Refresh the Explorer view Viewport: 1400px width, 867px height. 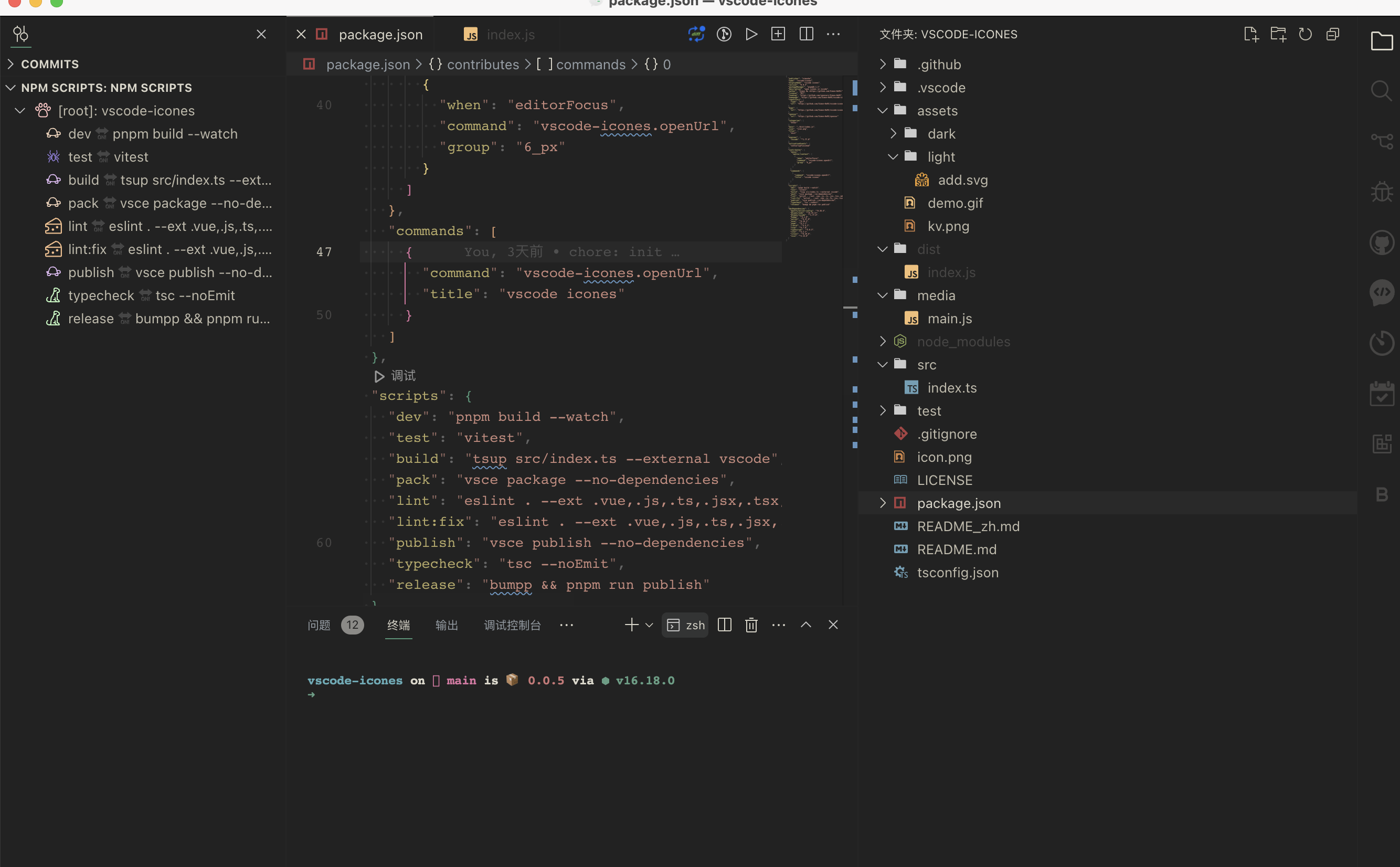pos(1306,34)
